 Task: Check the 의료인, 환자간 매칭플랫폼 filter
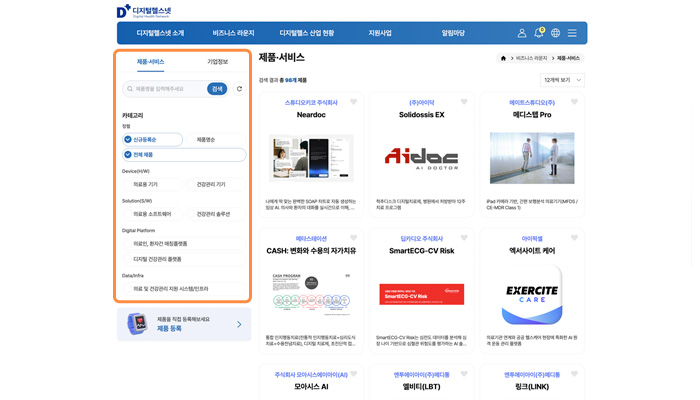click(184, 244)
